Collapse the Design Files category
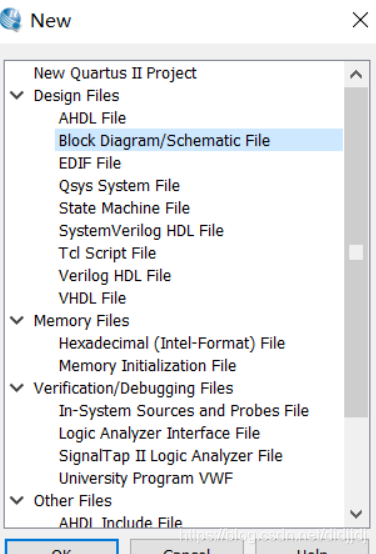This screenshot has width=376, height=554. [x=17, y=95]
